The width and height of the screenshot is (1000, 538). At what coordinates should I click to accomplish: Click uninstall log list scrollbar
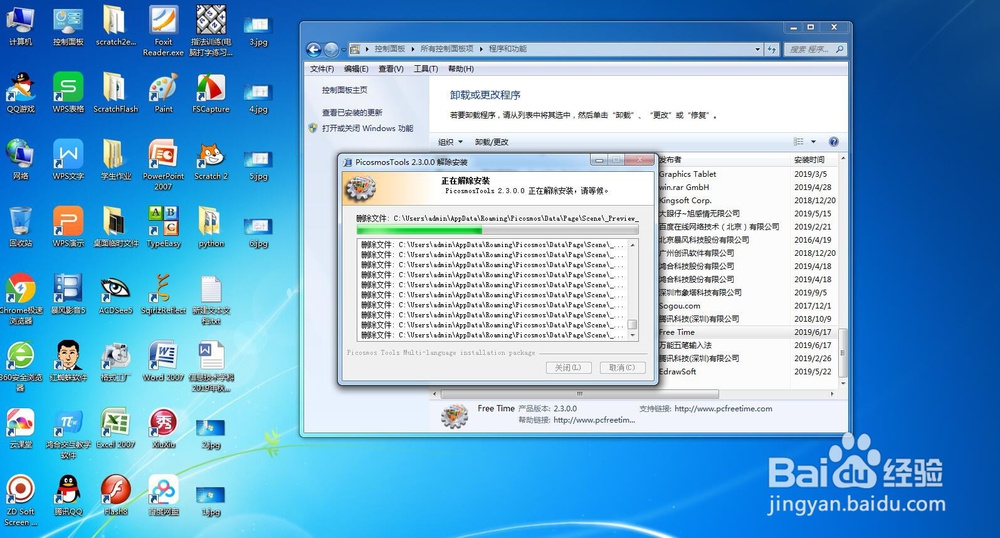(633, 290)
